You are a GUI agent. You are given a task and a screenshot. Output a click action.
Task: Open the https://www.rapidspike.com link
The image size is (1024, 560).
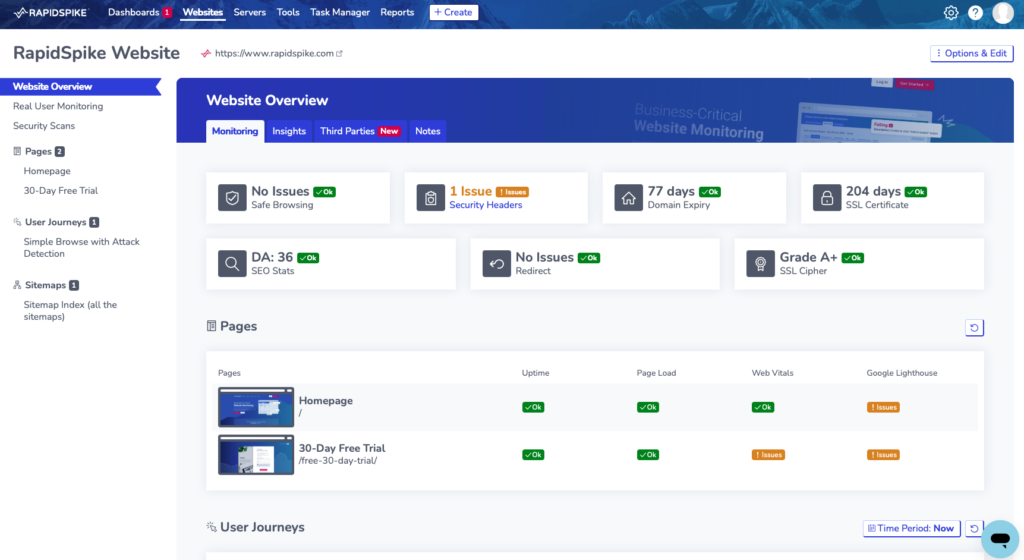[x=274, y=54]
